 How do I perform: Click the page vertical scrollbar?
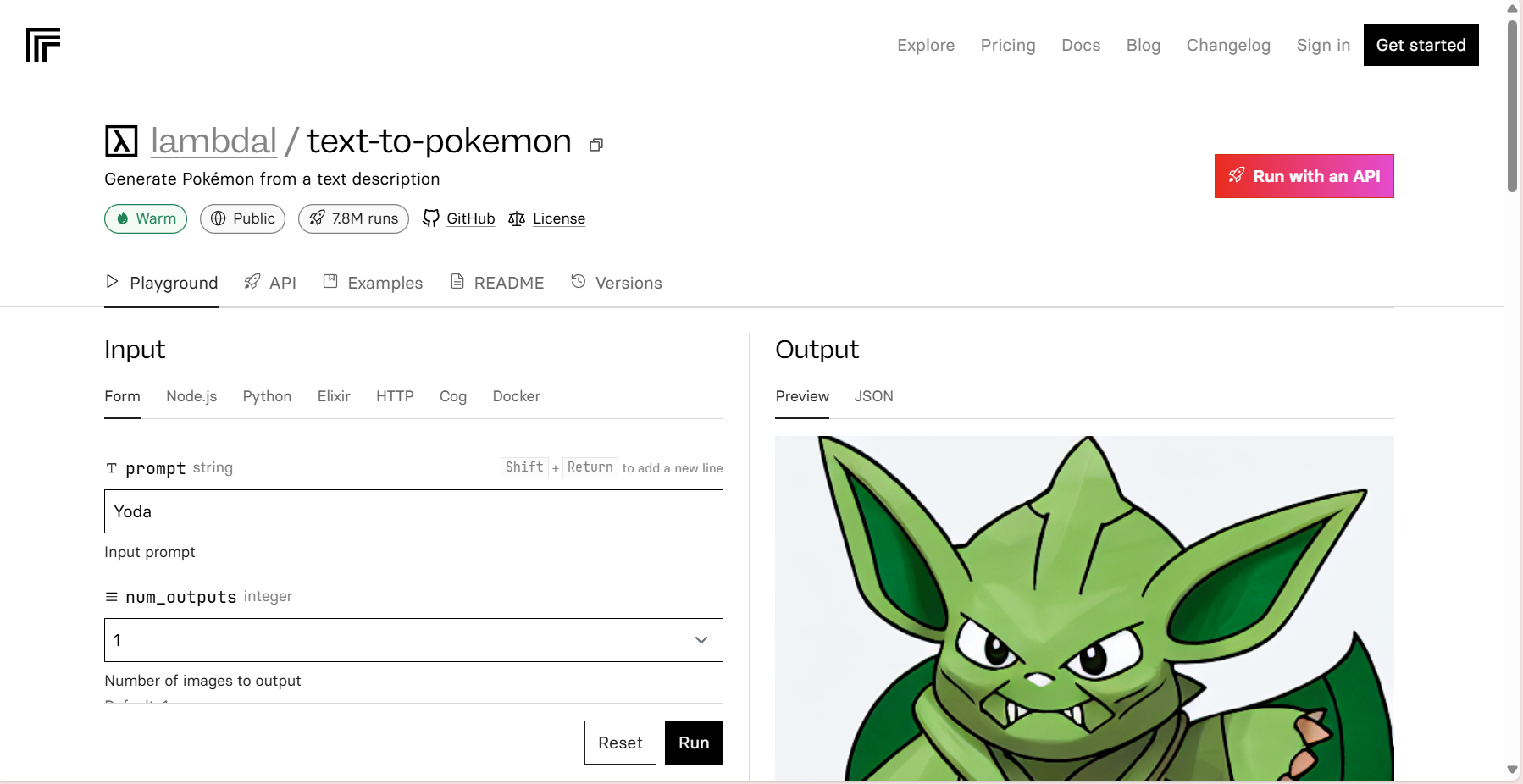[x=1512, y=106]
